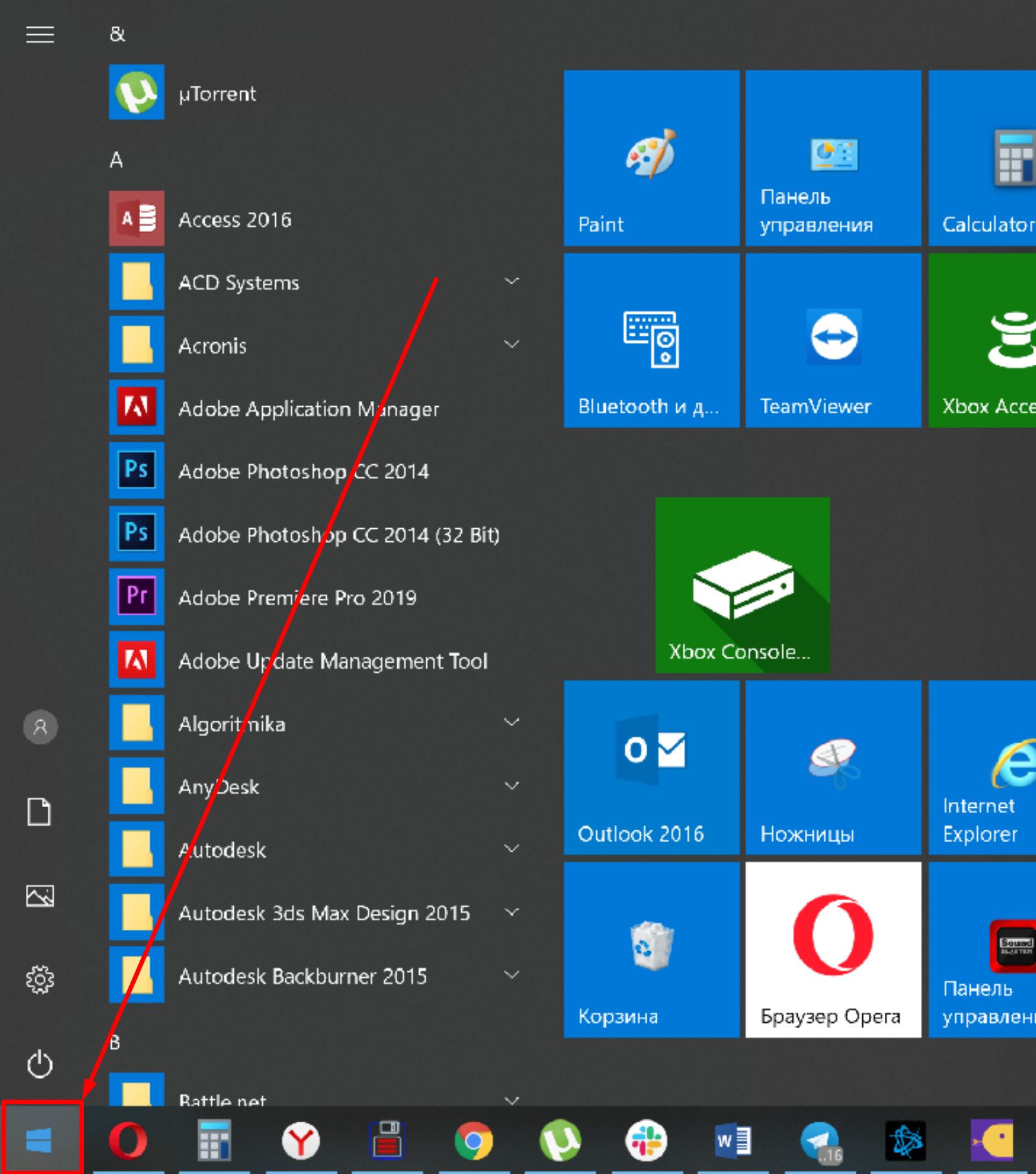This screenshot has width=1036, height=1174.
Task: Launch the Outlook 2016 tile
Action: pos(651,767)
